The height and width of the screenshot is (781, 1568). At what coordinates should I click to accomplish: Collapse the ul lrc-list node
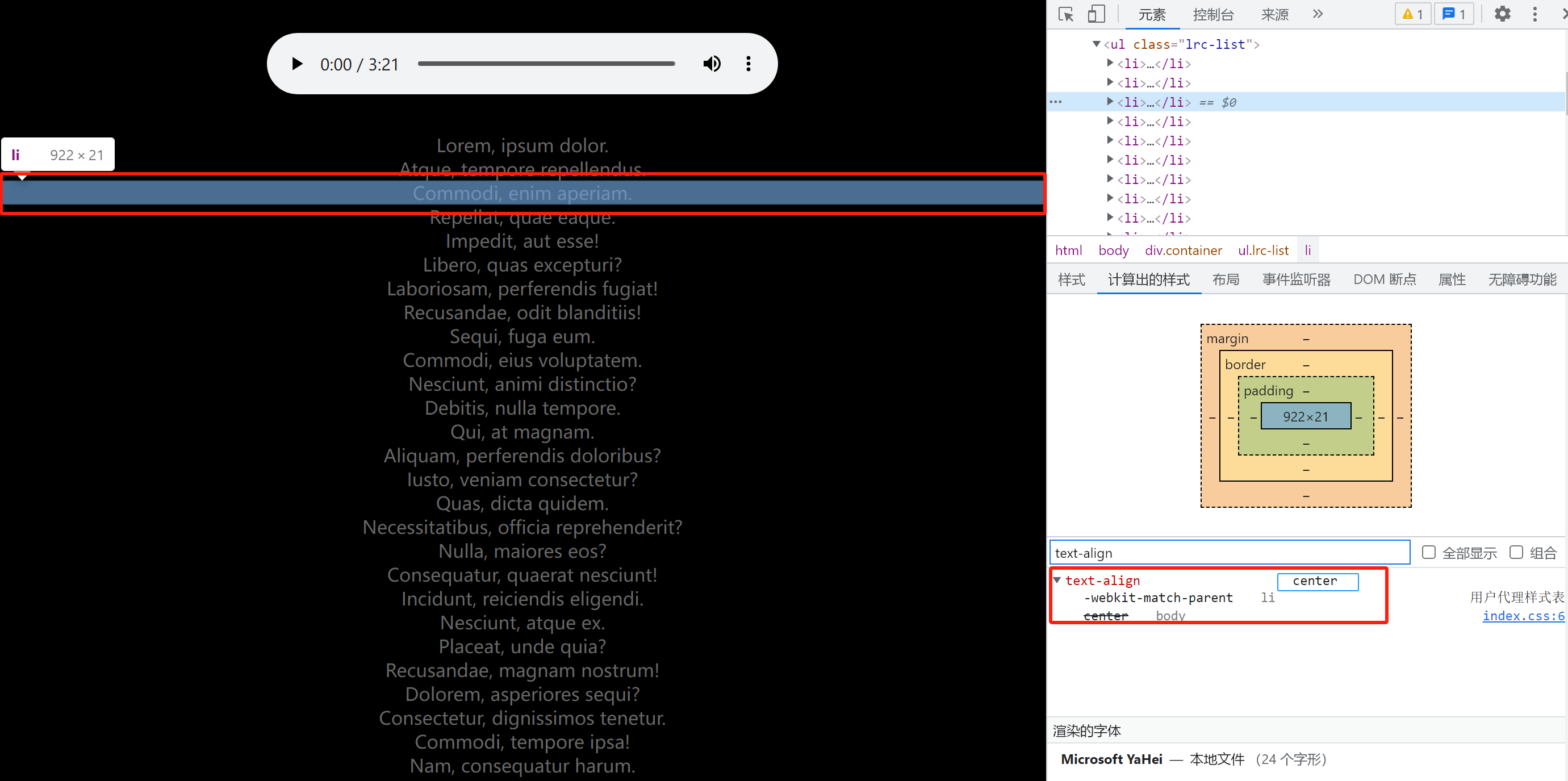point(1096,44)
